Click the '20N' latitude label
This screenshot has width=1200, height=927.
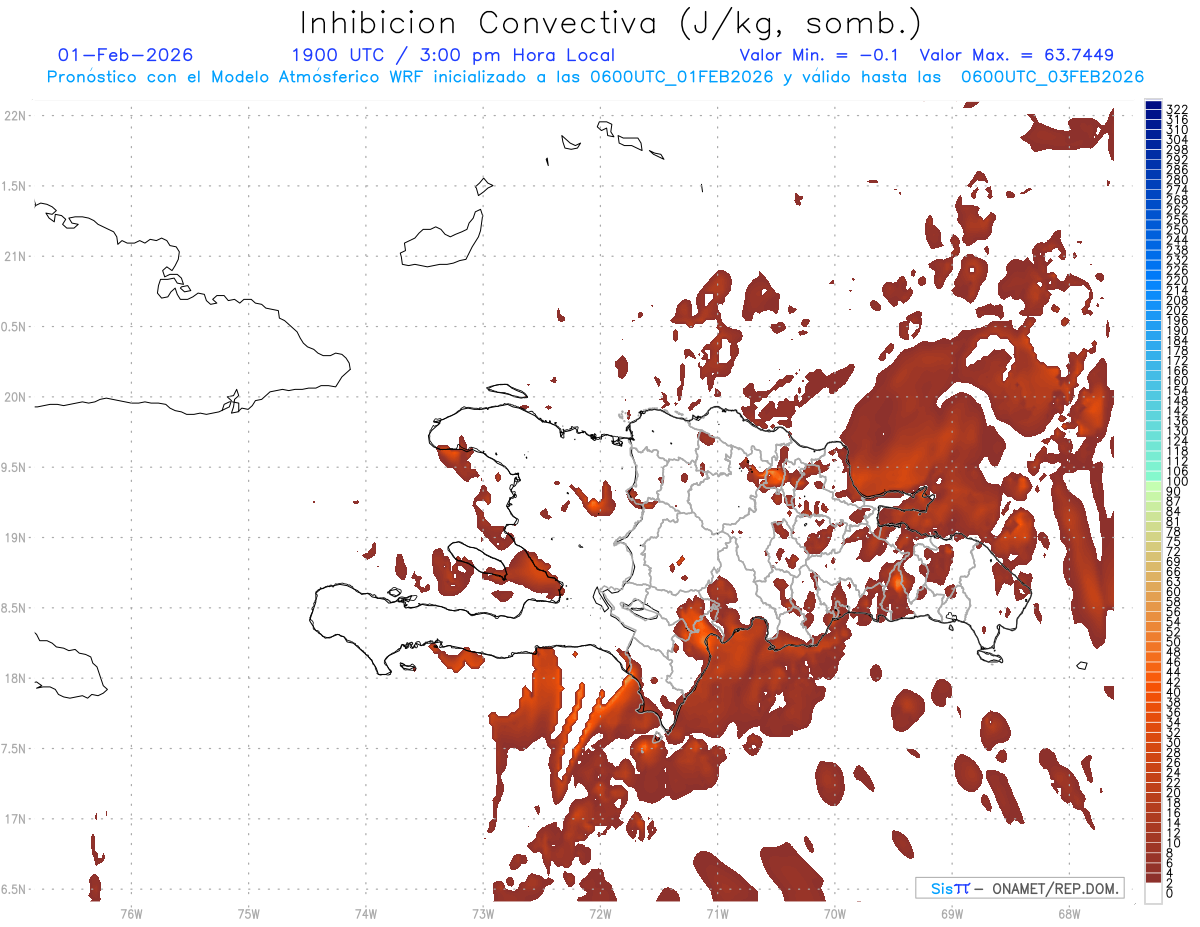(x=15, y=397)
